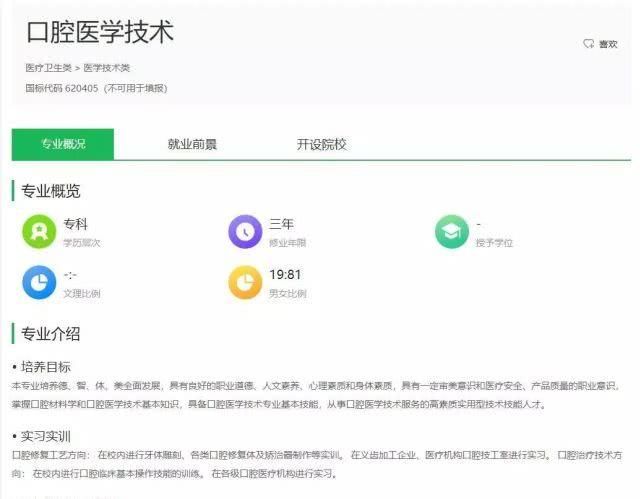The width and height of the screenshot is (640, 499).
Task: Click the 培养目标 description paragraph
Action: click(x=316, y=395)
